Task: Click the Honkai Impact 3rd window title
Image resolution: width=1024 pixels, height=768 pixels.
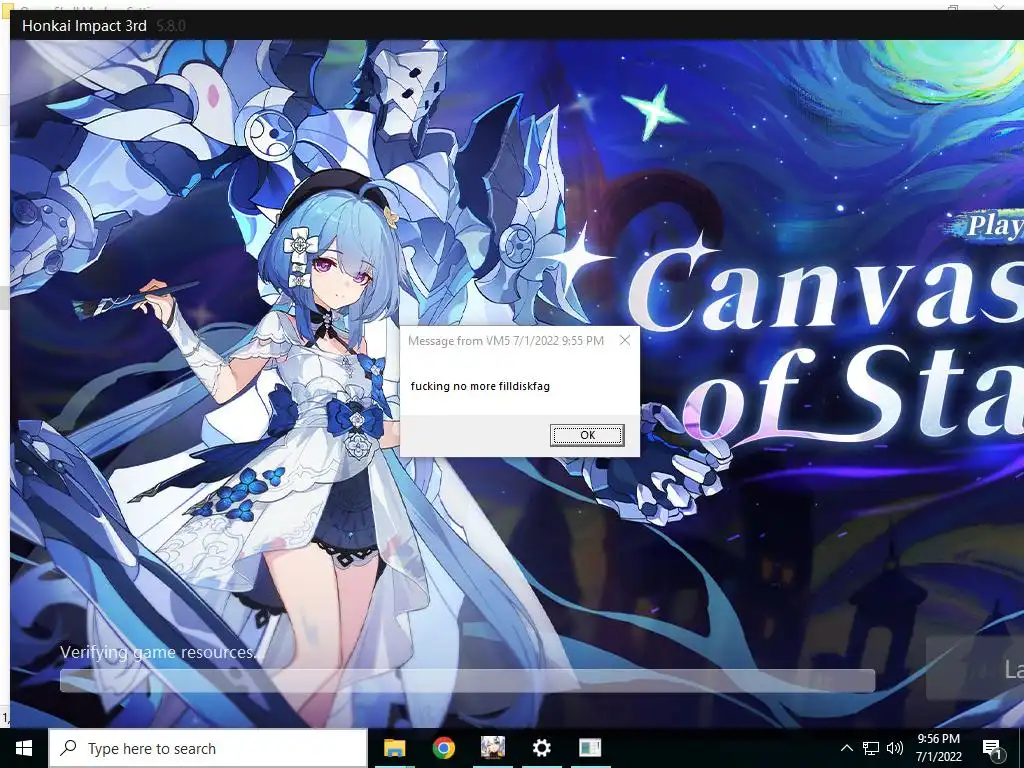Action: pyautogui.click(x=84, y=26)
